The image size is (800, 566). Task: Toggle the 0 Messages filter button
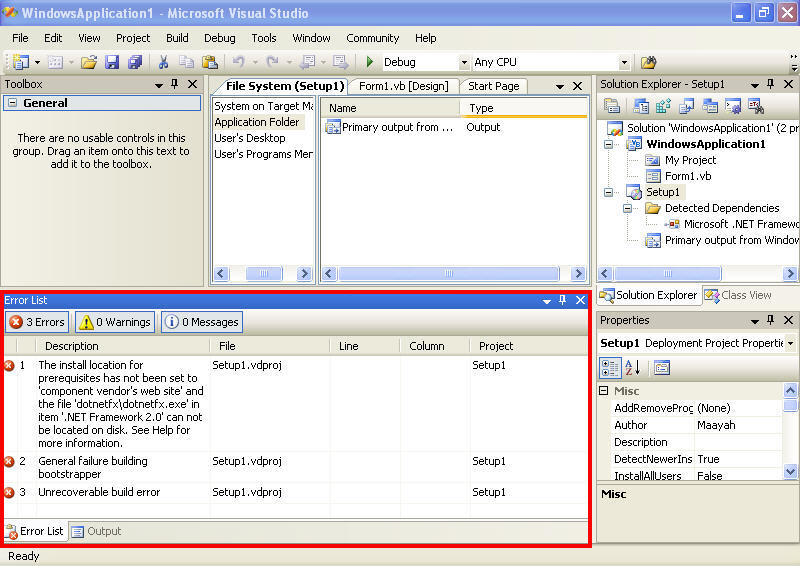(202, 322)
